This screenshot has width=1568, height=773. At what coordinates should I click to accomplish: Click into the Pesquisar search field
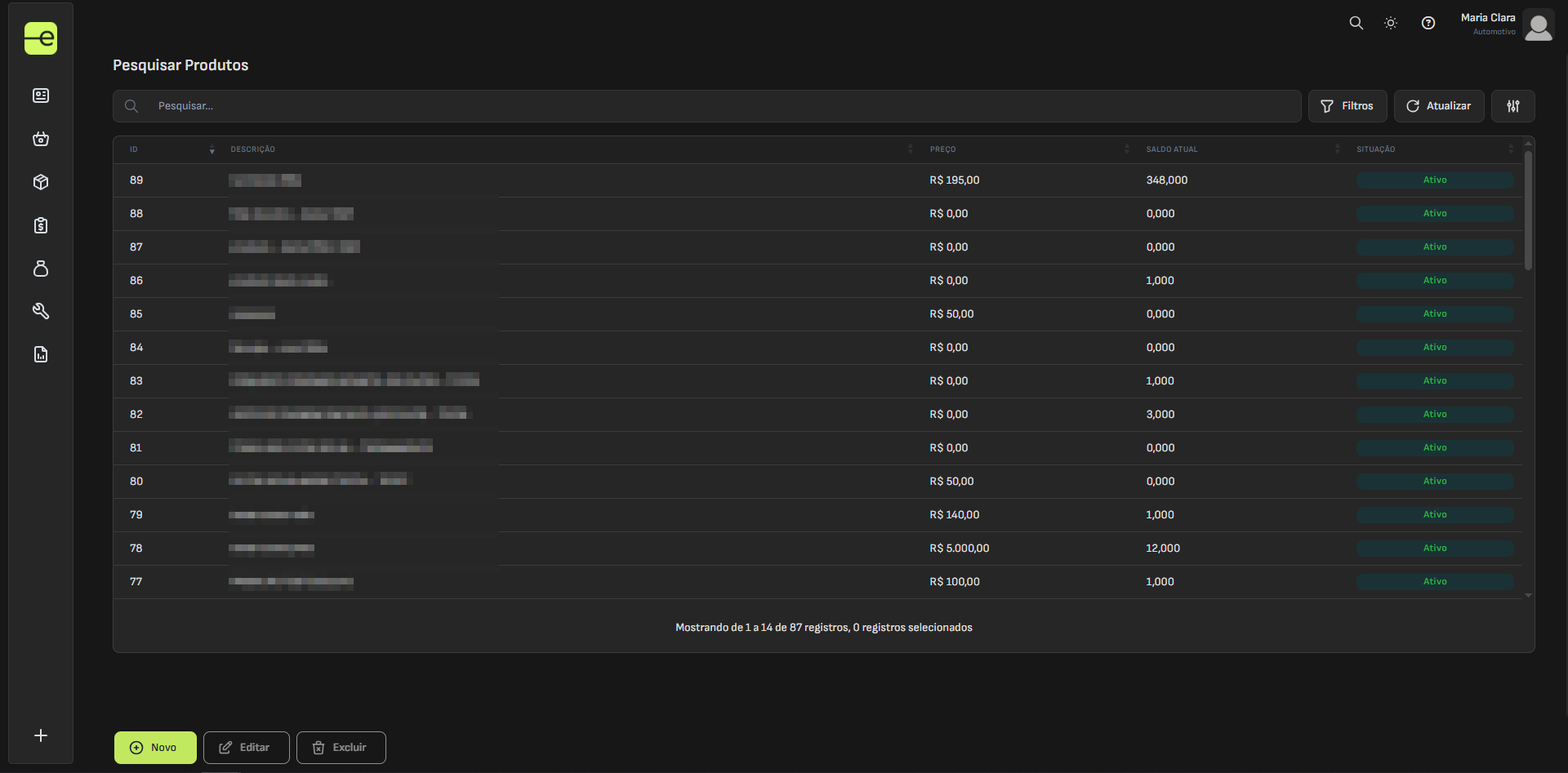pos(719,106)
